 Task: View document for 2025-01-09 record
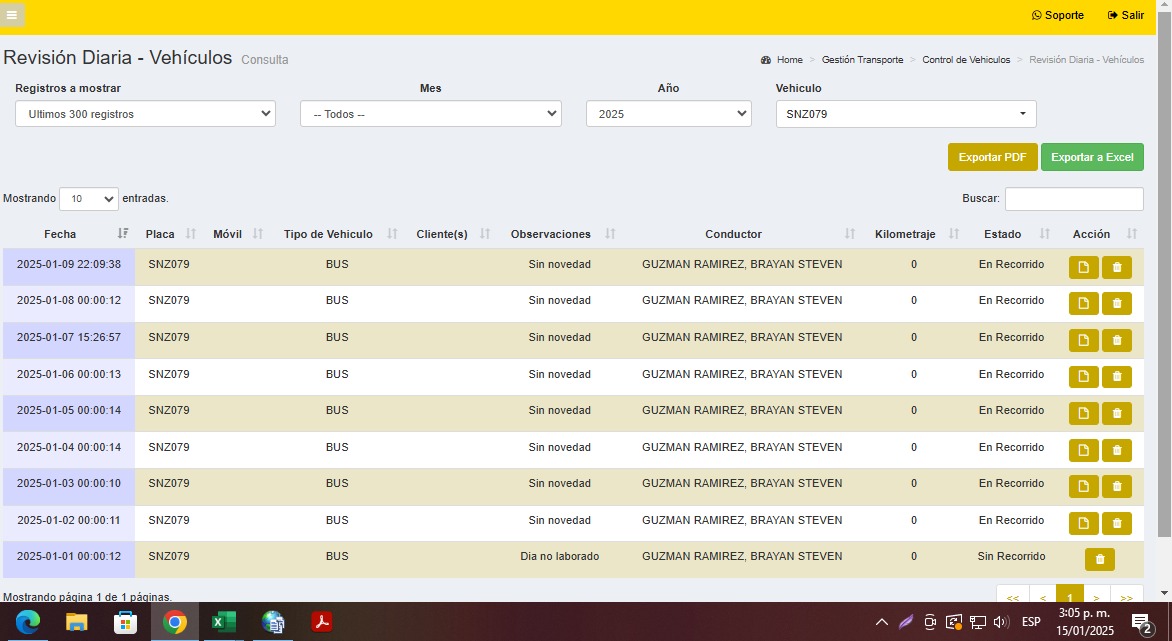(1083, 267)
